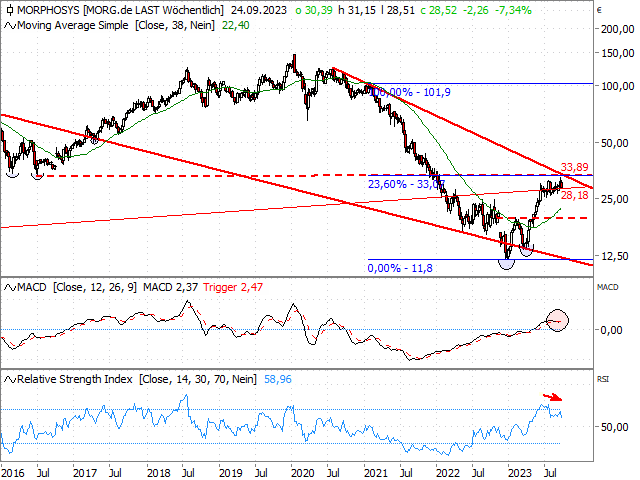This screenshot has height=480, width=640.
Task: Click the moving average value 22,40
Action: [x=236, y=25]
